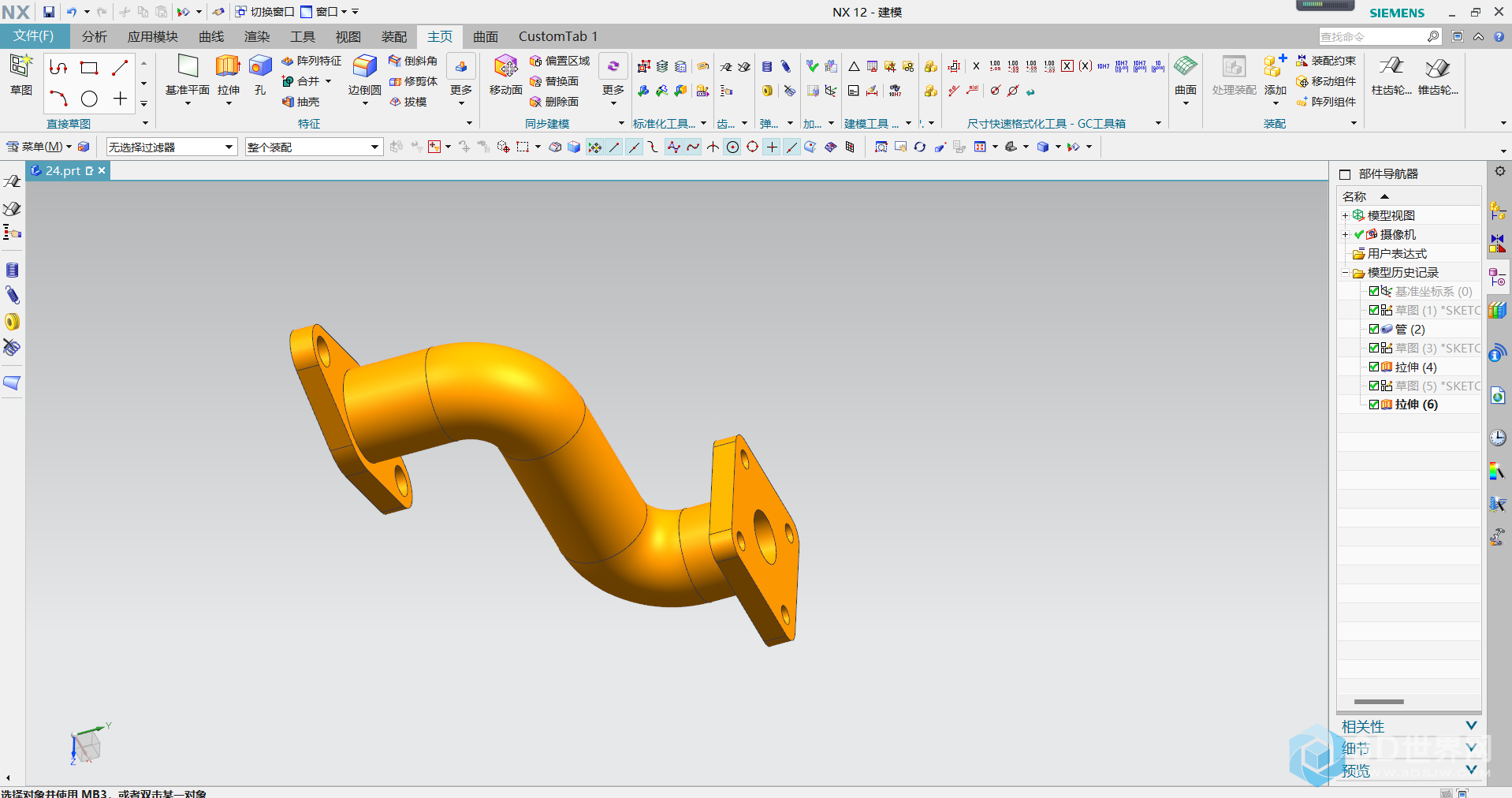This screenshot has width=1512, height=798.
Task: Close the 24.prt tab
Action: (102, 170)
